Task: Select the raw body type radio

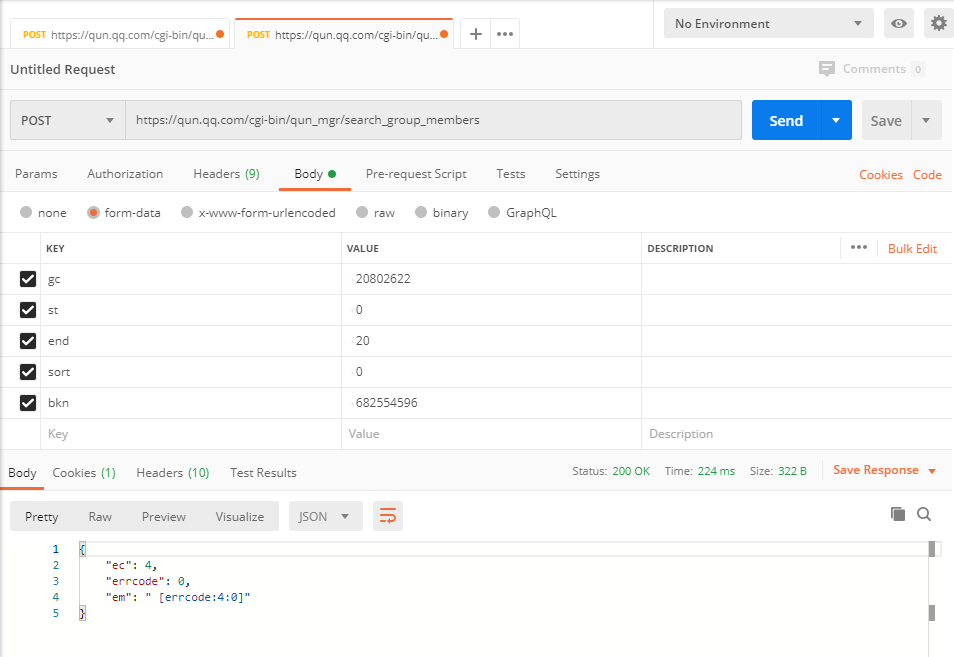Action: tap(362, 212)
